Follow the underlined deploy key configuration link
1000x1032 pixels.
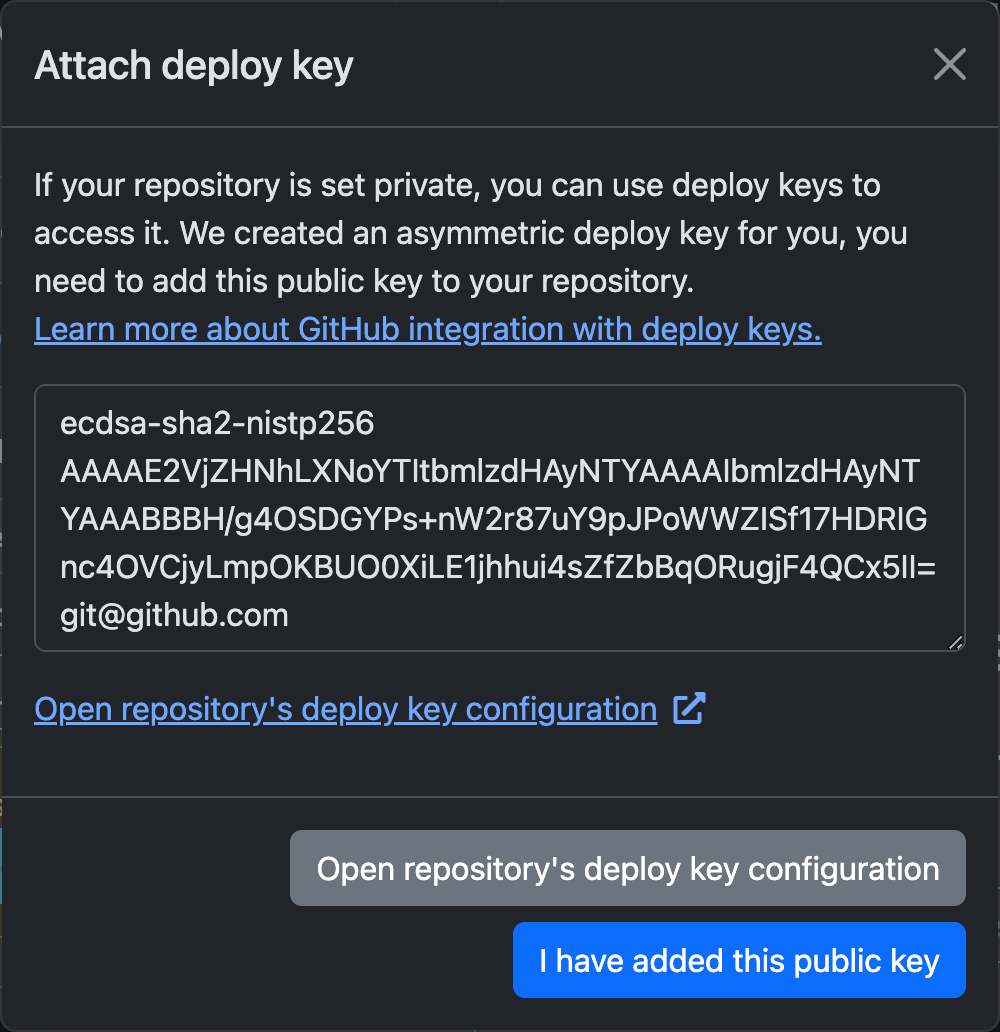tap(345, 709)
